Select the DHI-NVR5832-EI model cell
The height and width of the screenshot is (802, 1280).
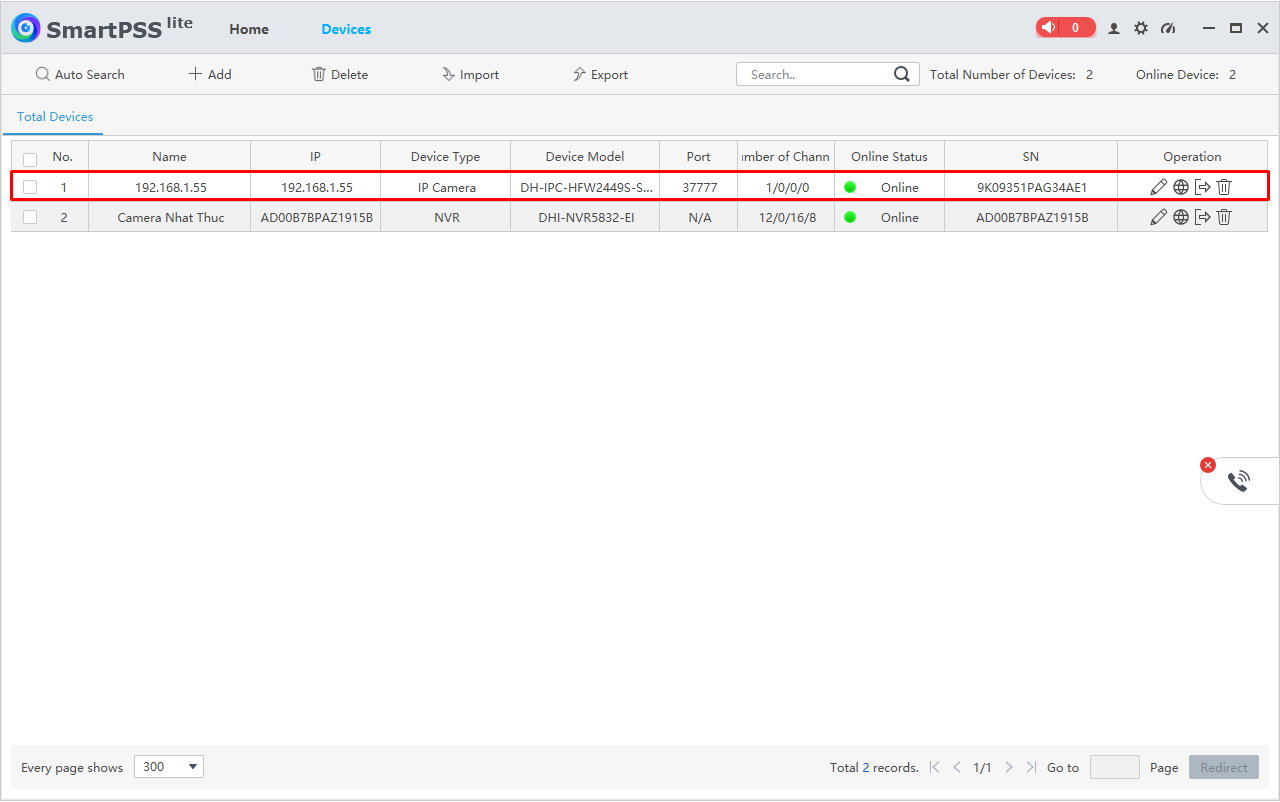tap(585, 217)
